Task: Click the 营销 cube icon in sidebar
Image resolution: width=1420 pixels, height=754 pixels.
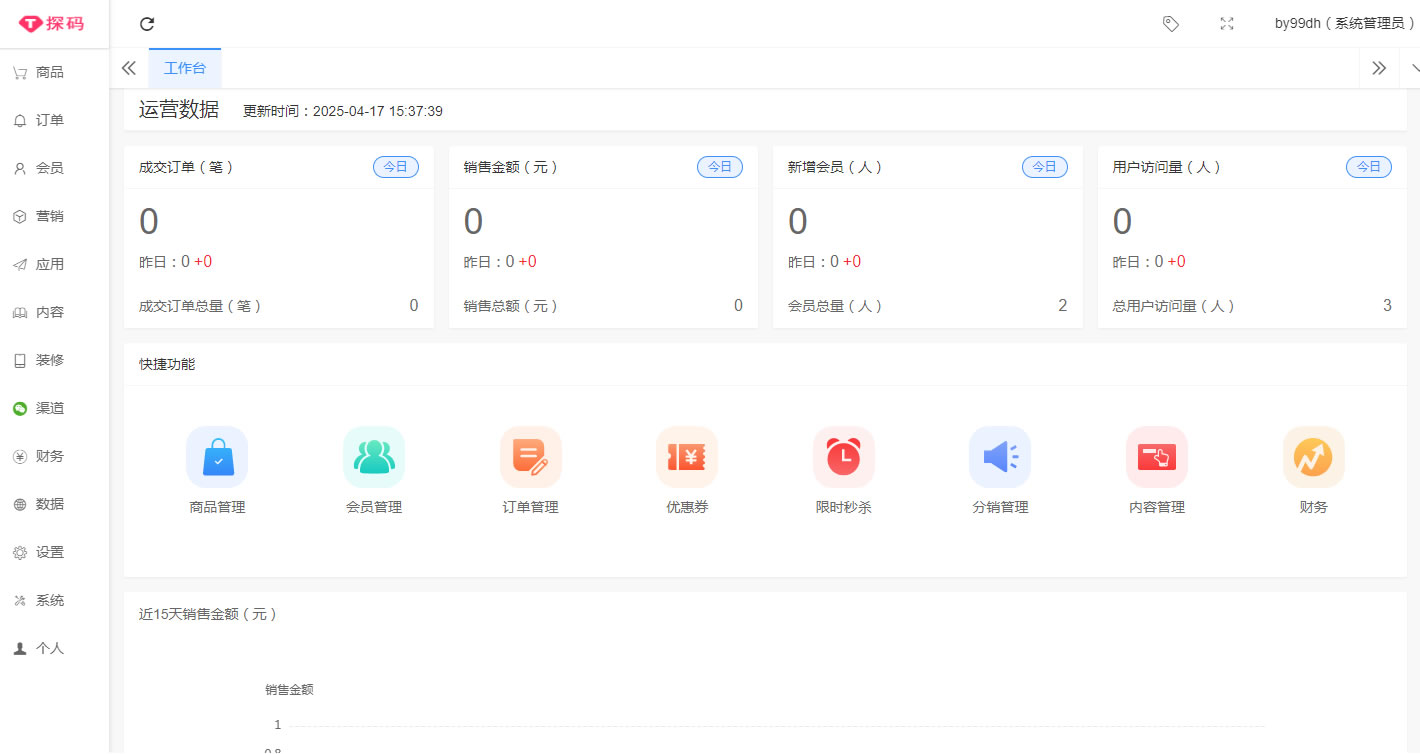Action: pos(20,217)
